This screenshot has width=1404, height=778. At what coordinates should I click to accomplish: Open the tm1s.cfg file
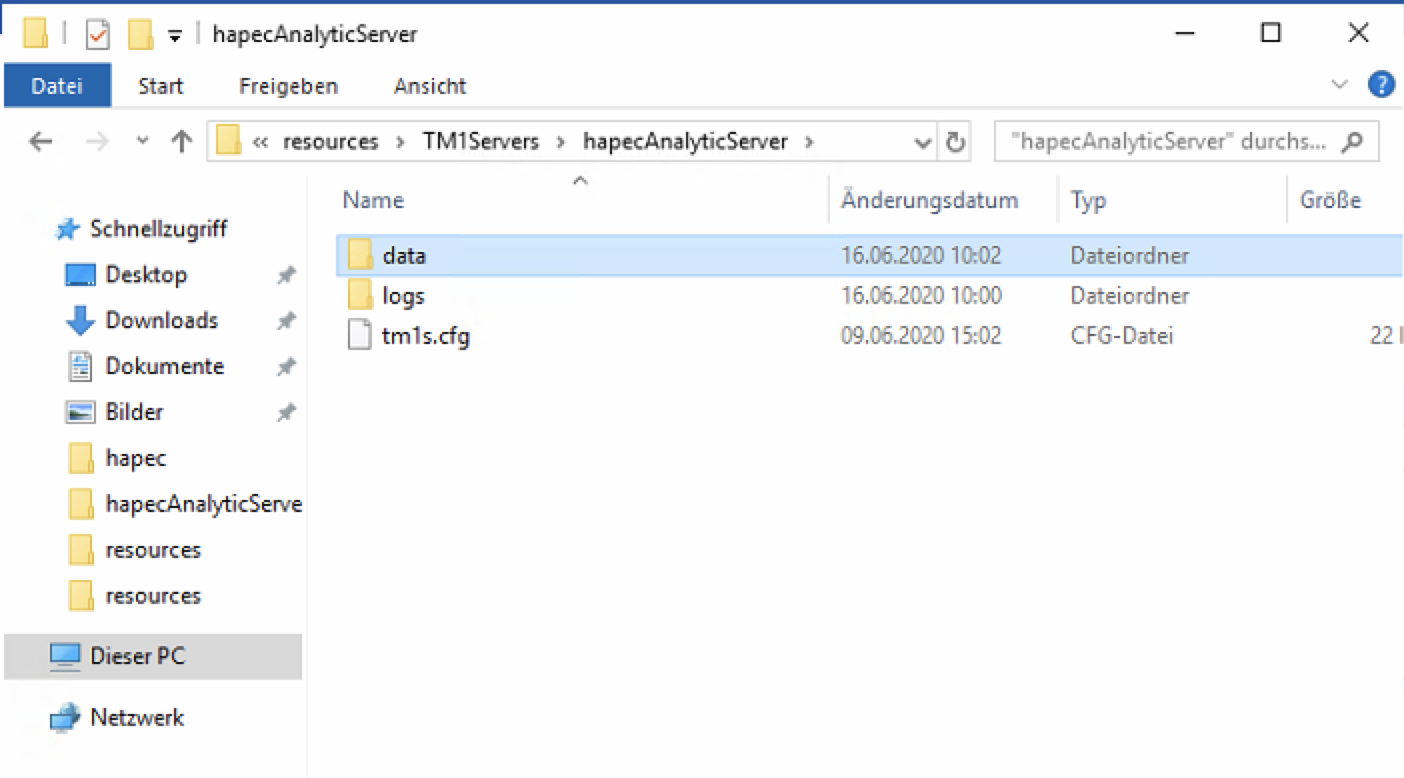pyautogui.click(x=425, y=336)
